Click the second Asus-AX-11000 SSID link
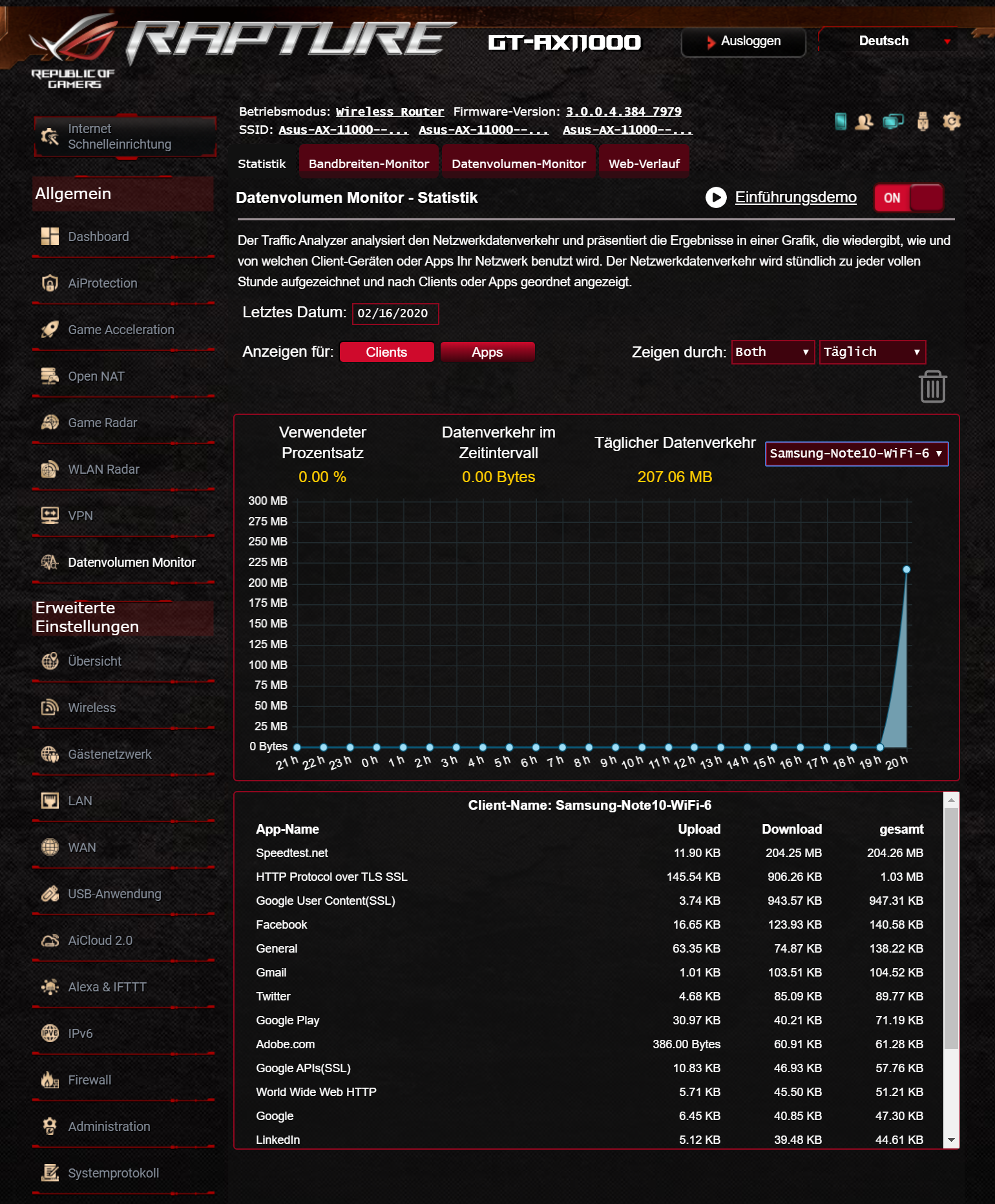 (483, 130)
